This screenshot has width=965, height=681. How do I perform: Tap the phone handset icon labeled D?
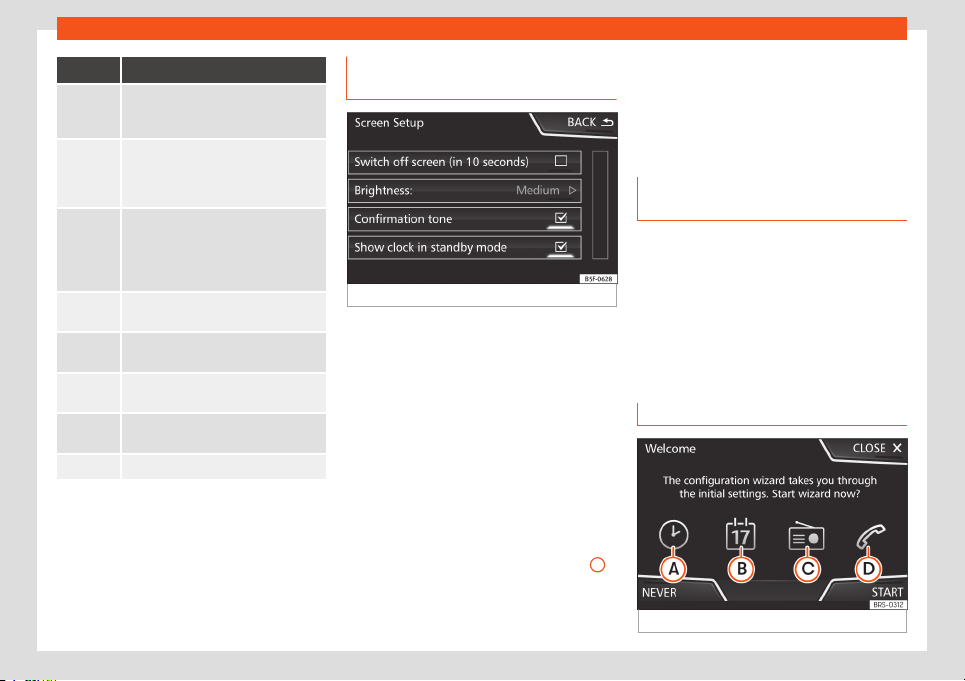(870, 536)
